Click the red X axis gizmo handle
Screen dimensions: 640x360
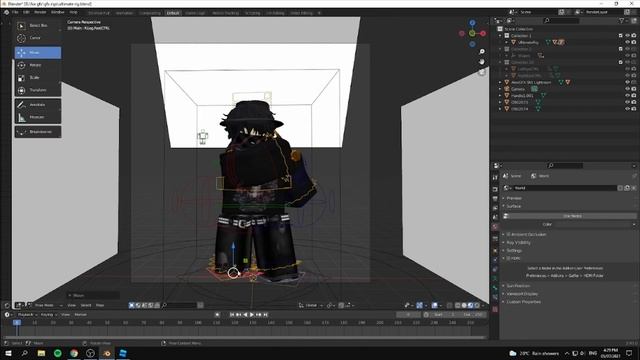coord(483,33)
